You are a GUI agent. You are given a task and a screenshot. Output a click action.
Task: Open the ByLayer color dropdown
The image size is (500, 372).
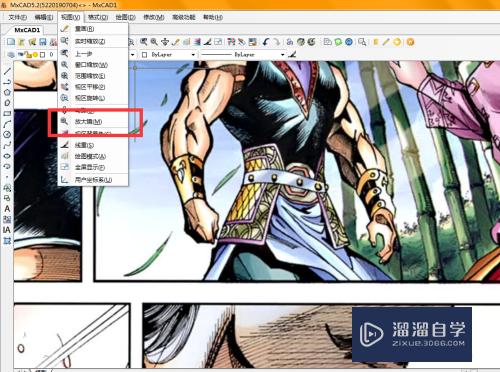(x=168, y=54)
